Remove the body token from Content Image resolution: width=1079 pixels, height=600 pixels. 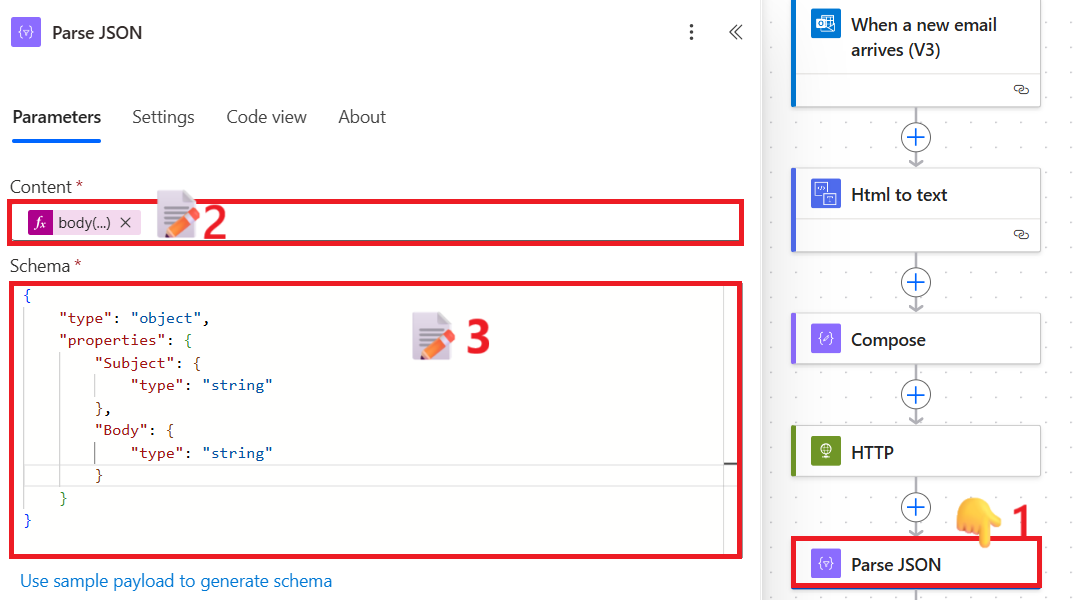[123, 222]
